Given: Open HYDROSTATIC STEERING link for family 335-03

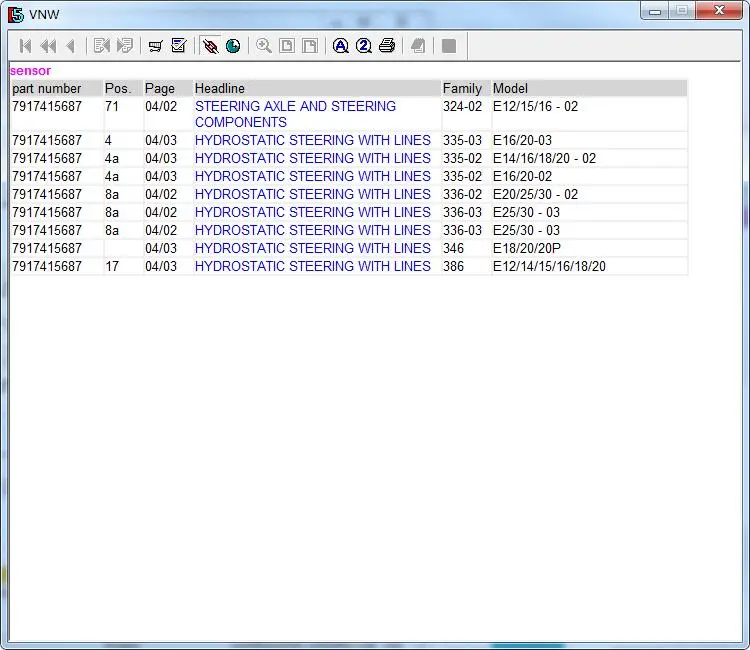Looking at the screenshot, I should coord(312,140).
